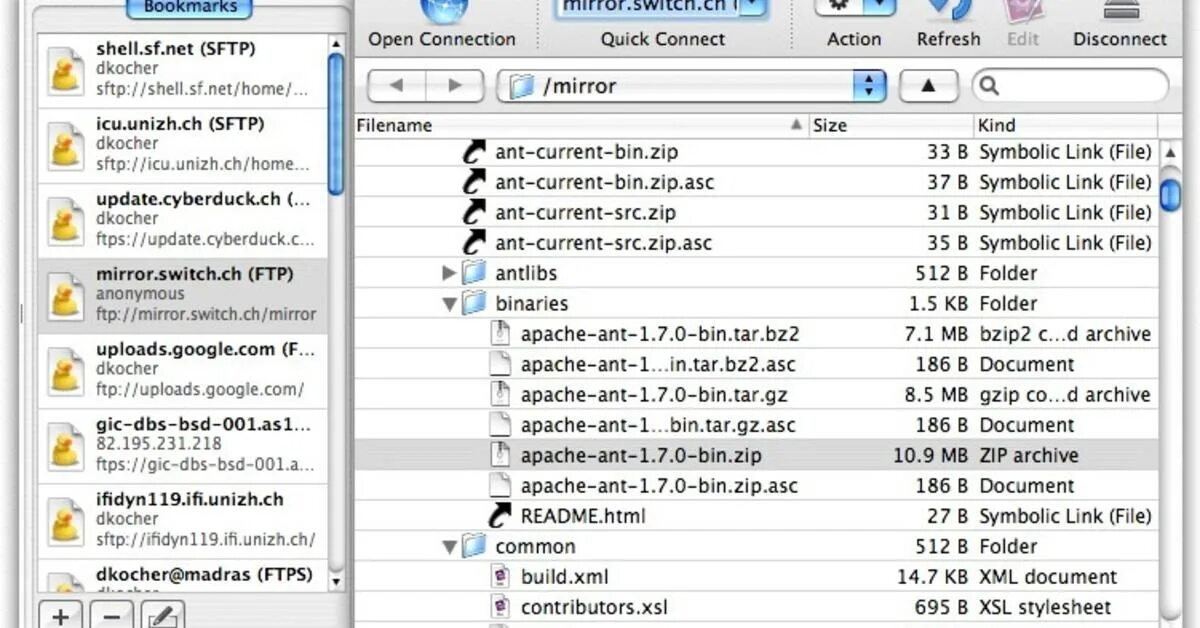1200x628 pixels.
Task: Click symlink icon of ant-current-src.zip
Action: pyautogui.click(x=474, y=212)
